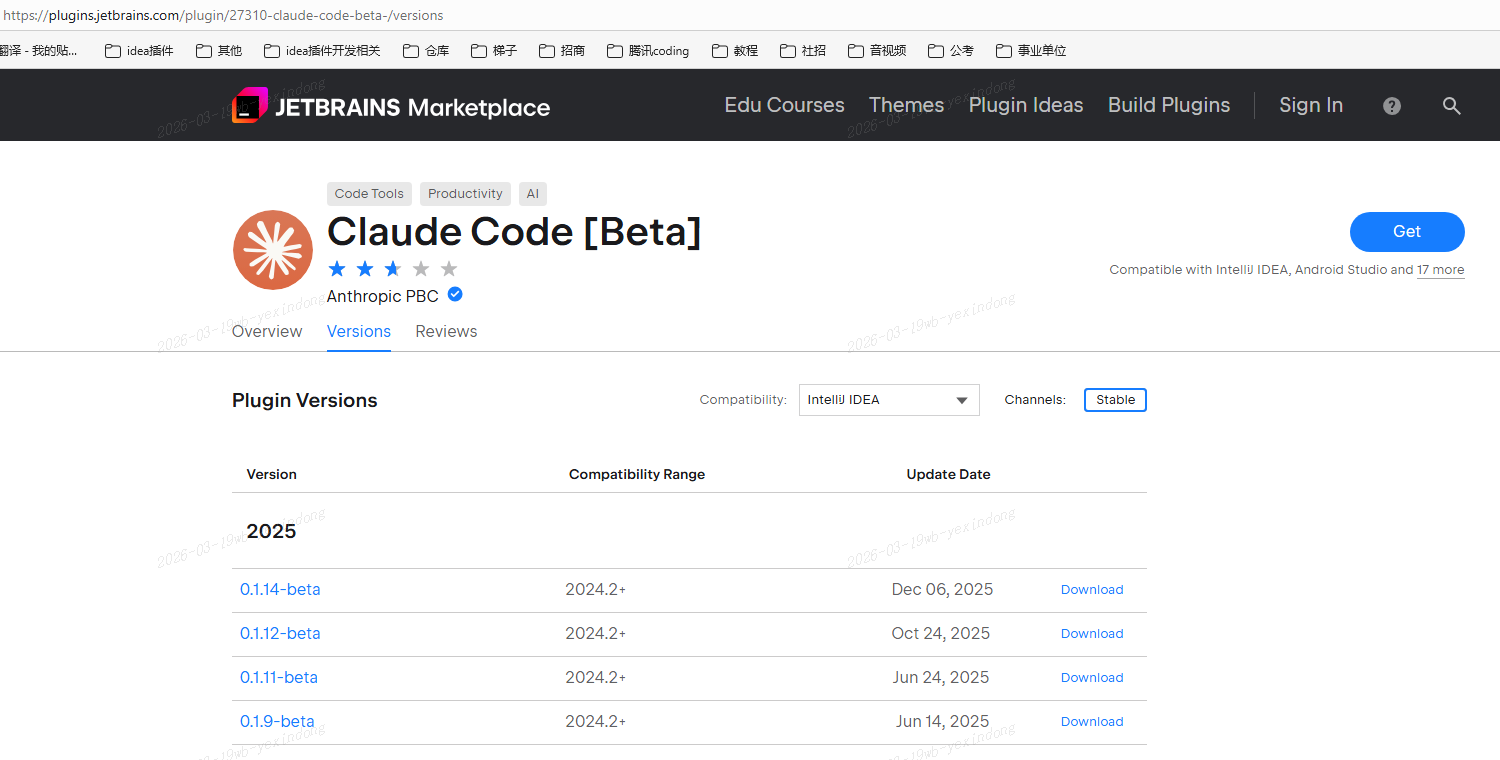Click the Compatibility Range column header
Viewport: 1500px width, 760px height.
637,474
